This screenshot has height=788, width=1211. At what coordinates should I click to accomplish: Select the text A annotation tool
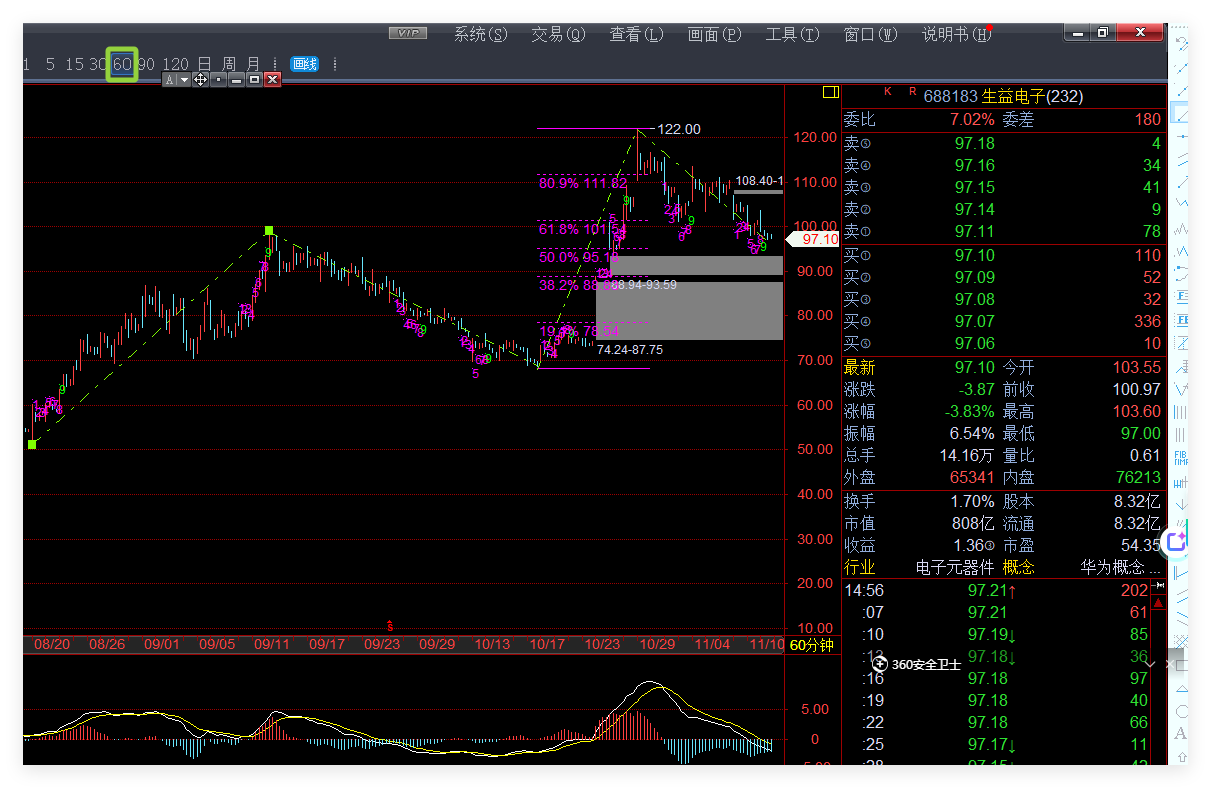point(1180,732)
